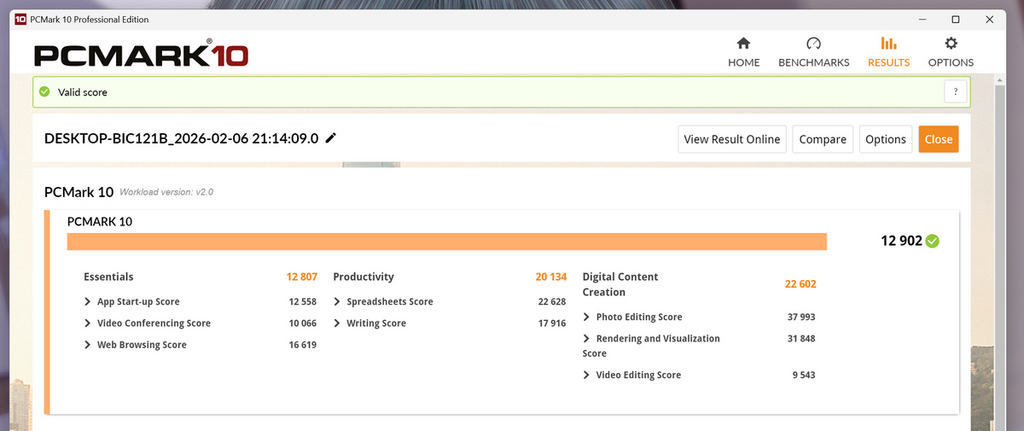Click the Compare button
Viewport: 1024px width, 431px height.
[823, 139]
